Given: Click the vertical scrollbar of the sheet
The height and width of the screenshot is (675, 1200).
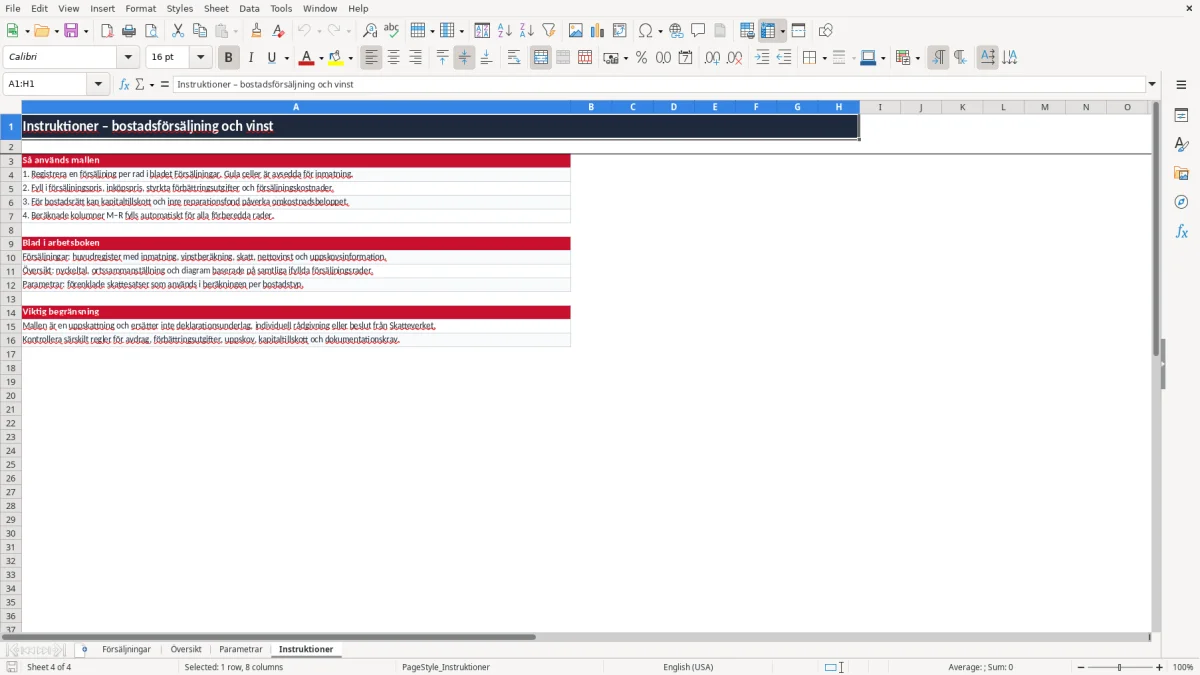Looking at the screenshot, I should (1157, 366).
